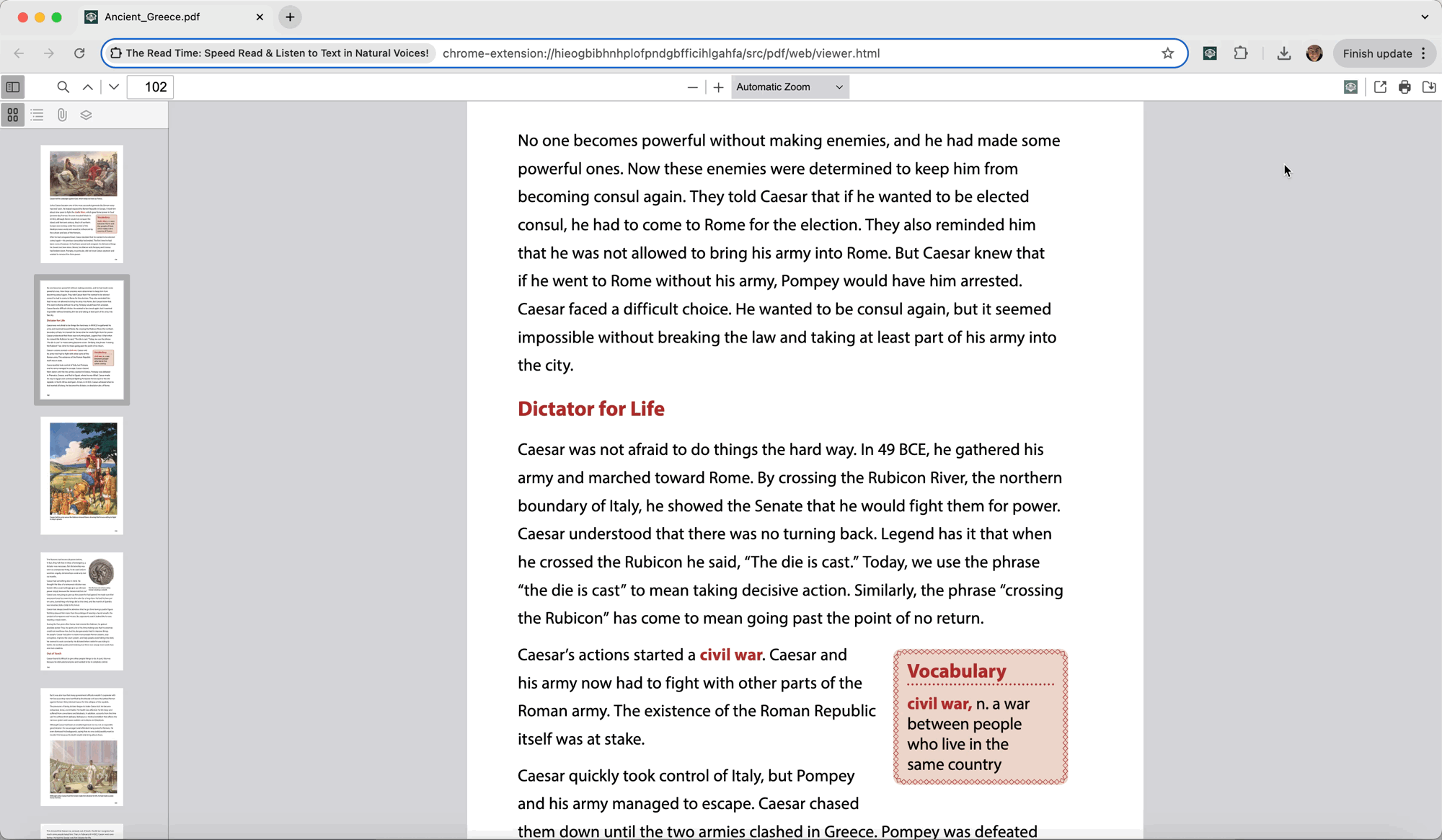Bookmark this page with the star icon

click(1168, 53)
